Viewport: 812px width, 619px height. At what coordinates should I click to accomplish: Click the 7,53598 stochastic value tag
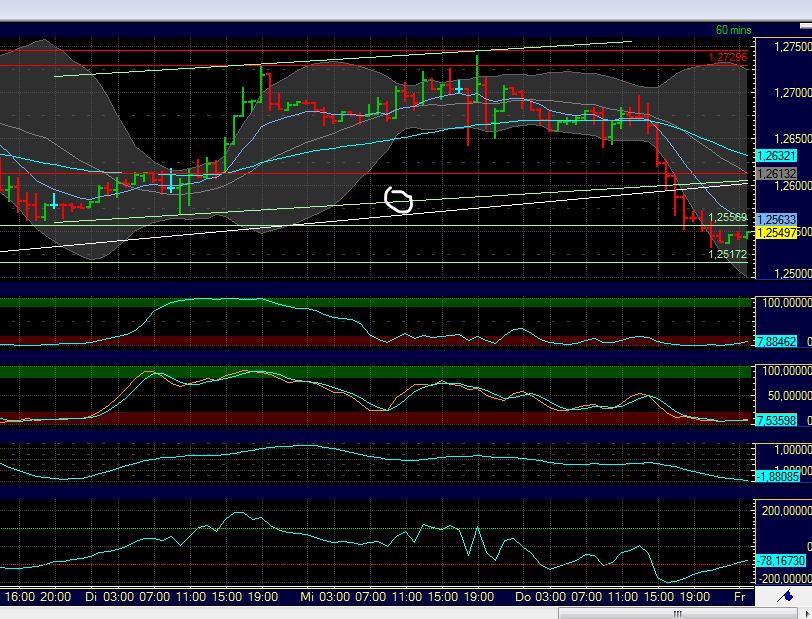[776, 420]
